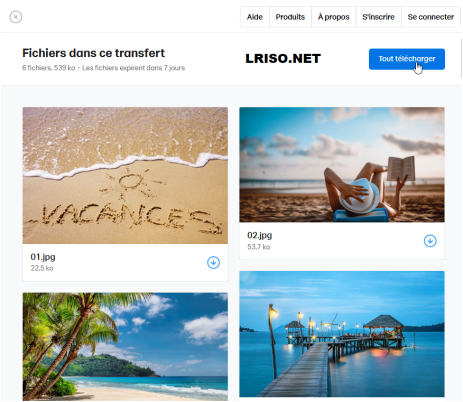Open the palm tree beach thumbnail
The width and height of the screenshot is (463, 402).
tap(125, 346)
